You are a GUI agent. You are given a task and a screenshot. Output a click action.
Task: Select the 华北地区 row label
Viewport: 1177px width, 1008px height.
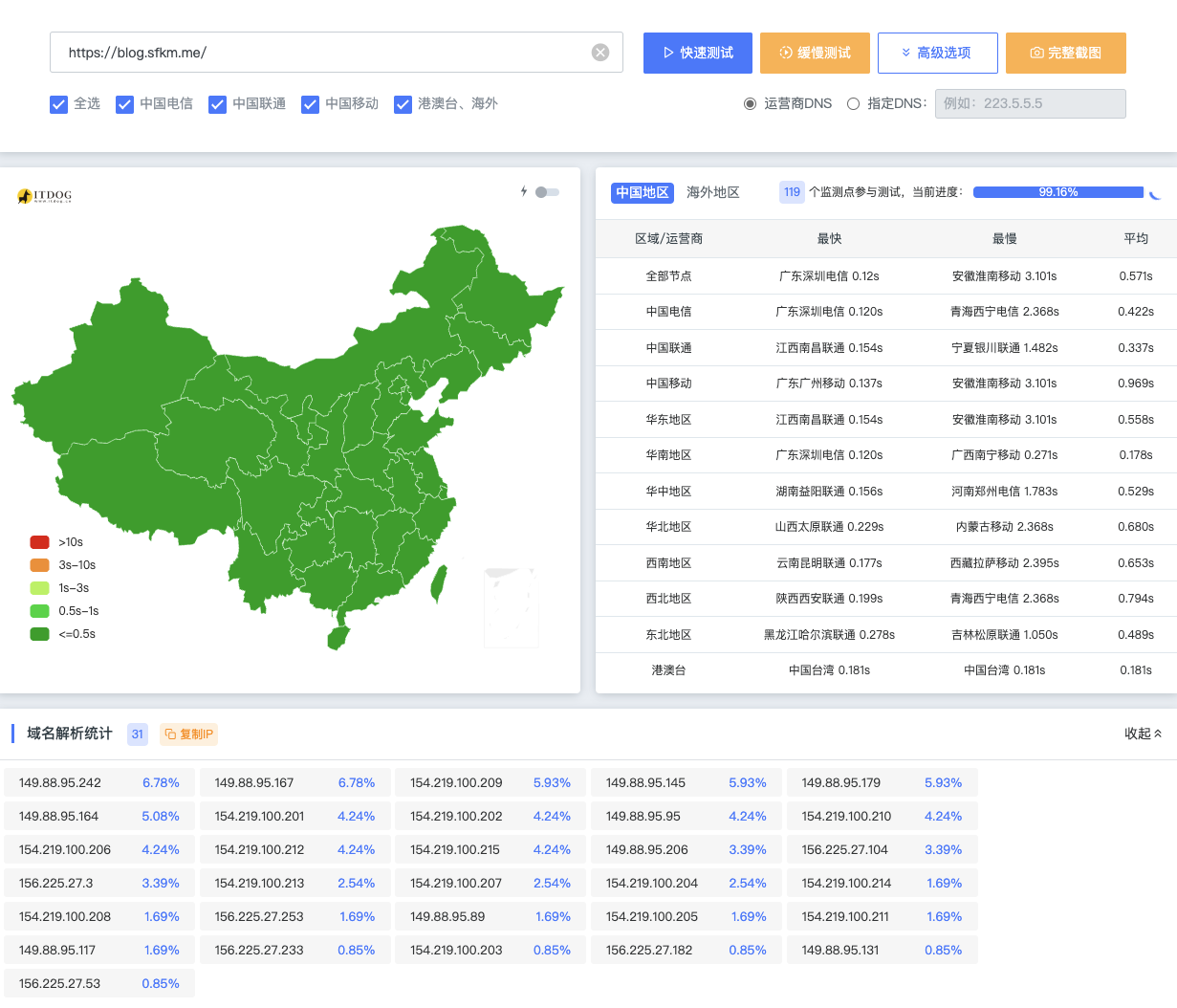click(668, 527)
